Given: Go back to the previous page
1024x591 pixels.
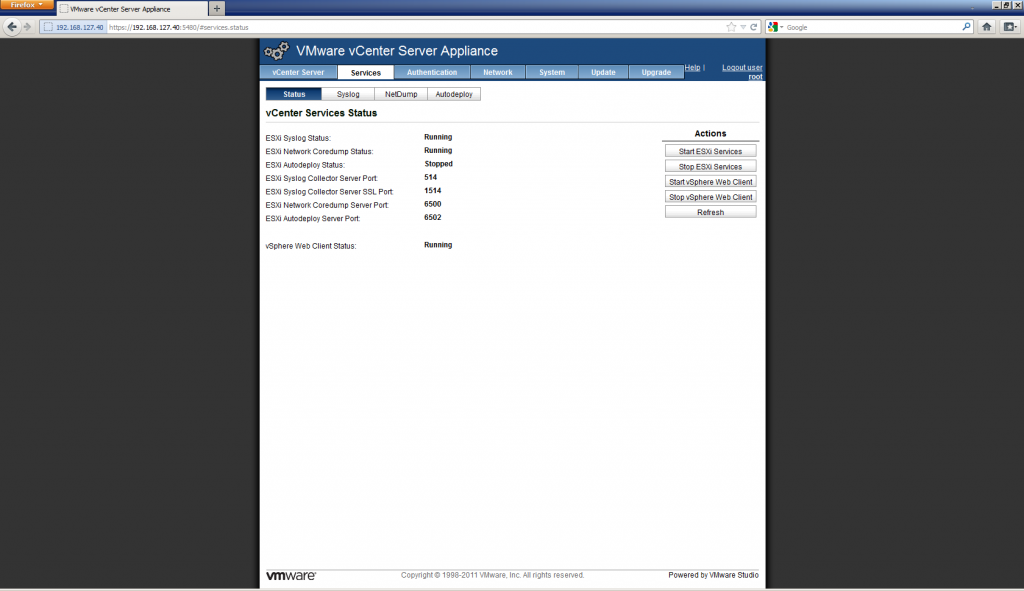Looking at the screenshot, I should click(12, 27).
